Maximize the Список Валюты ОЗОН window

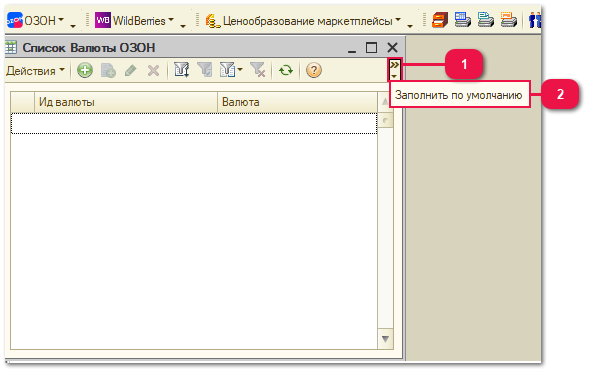pos(371,47)
